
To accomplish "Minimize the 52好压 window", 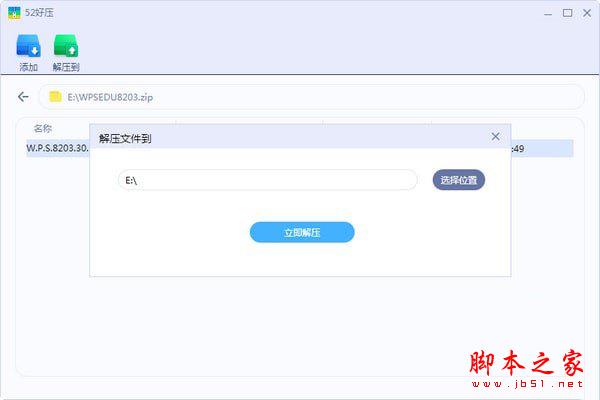I will pyautogui.click(x=548, y=14).
